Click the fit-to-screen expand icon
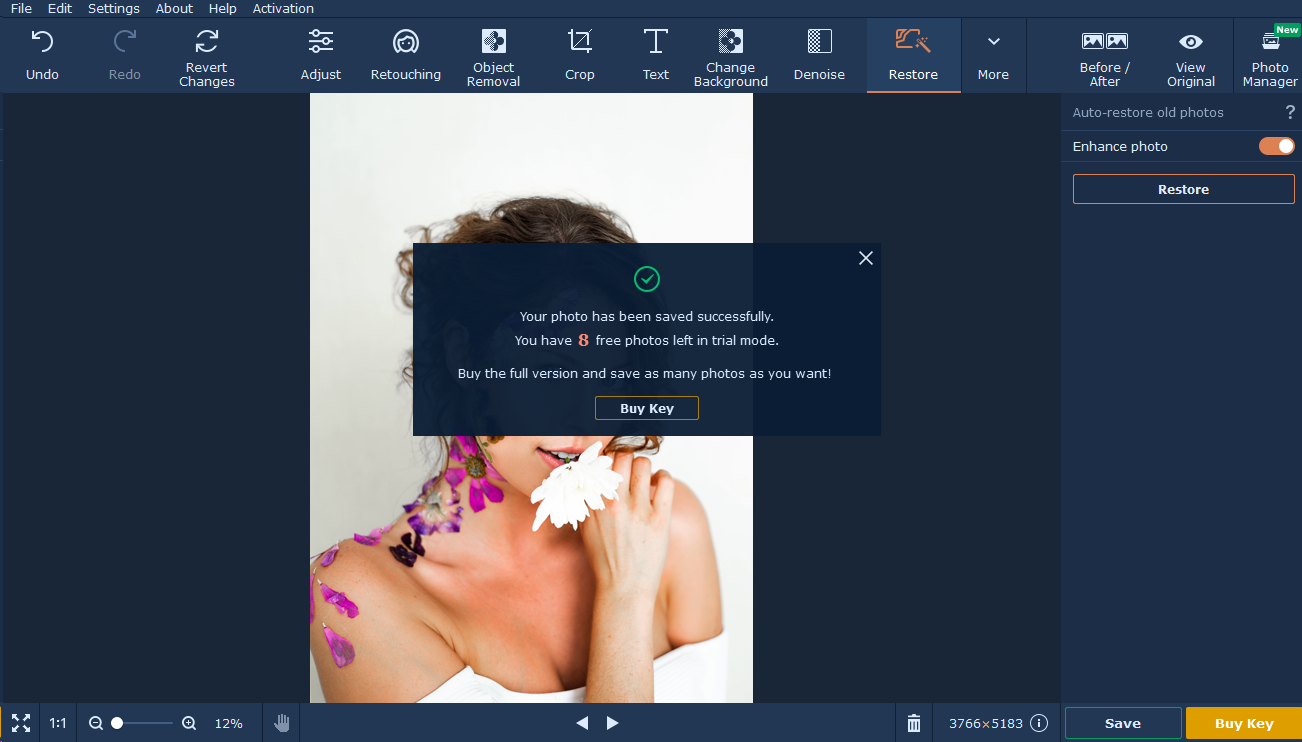Image resolution: width=1302 pixels, height=742 pixels. (21, 723)
